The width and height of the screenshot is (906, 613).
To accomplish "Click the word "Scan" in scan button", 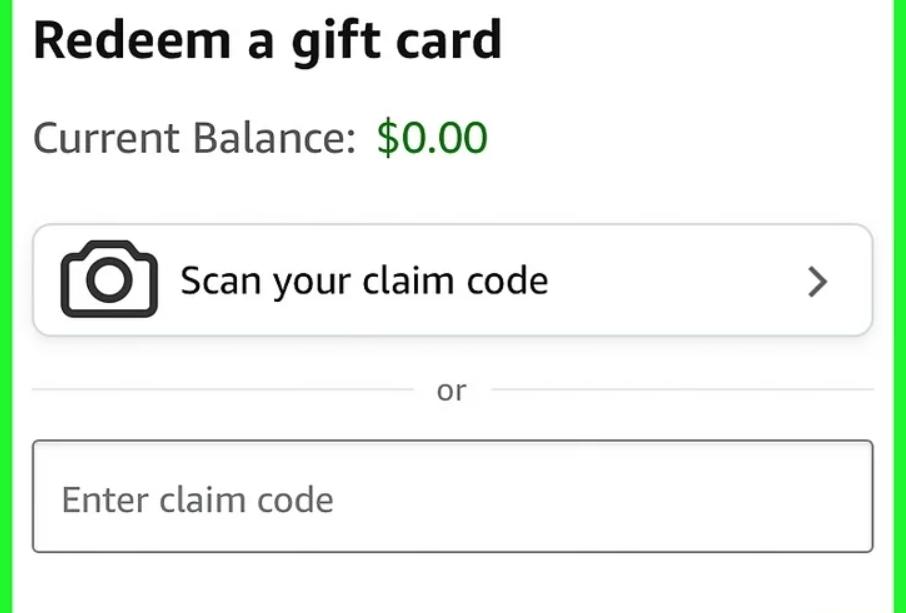I will point(218,281).
